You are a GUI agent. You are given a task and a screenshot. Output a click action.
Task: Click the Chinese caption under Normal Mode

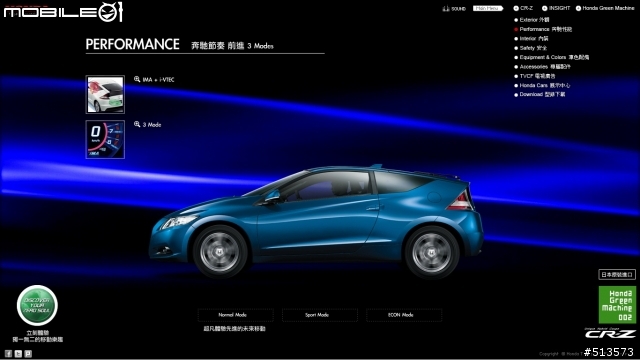(x=234, y=329)
